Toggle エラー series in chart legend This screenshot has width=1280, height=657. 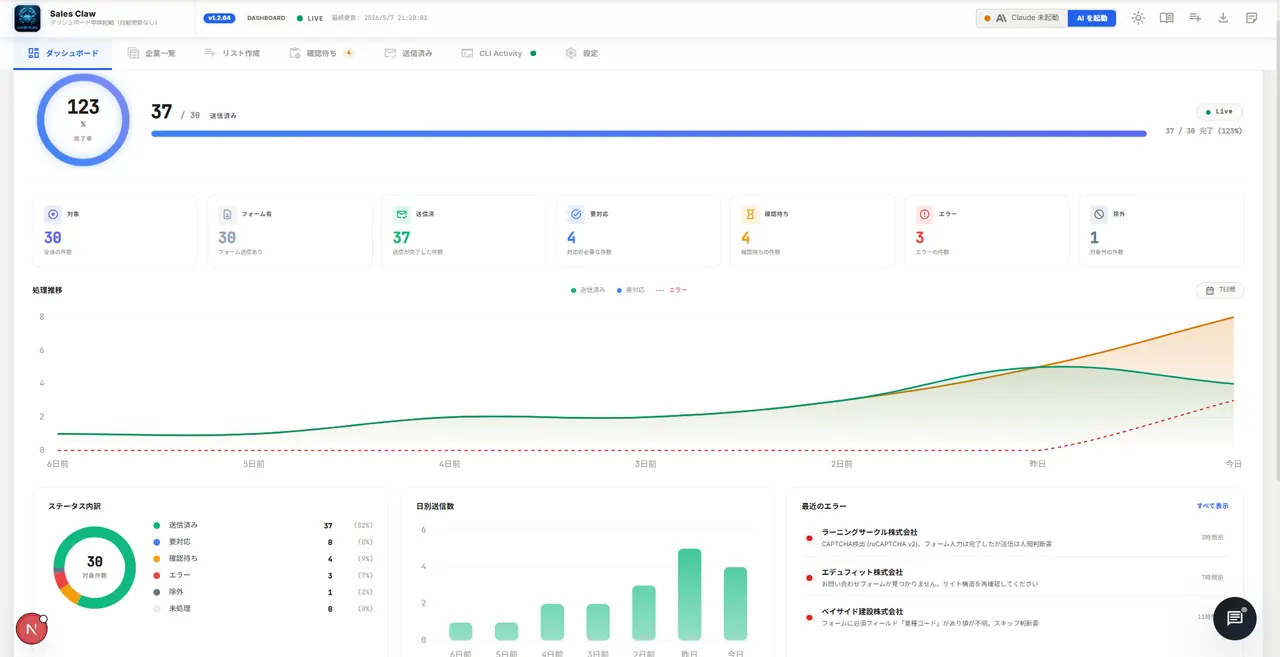[672, 290]
